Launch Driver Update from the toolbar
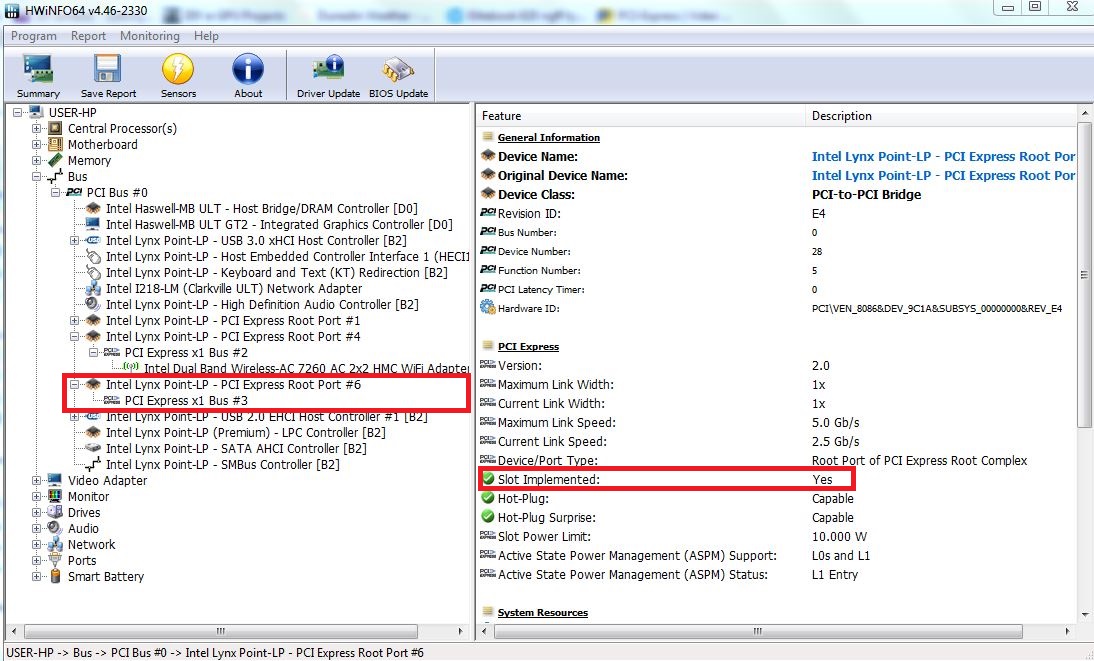 pyautogui.click(x=328, y=77)
